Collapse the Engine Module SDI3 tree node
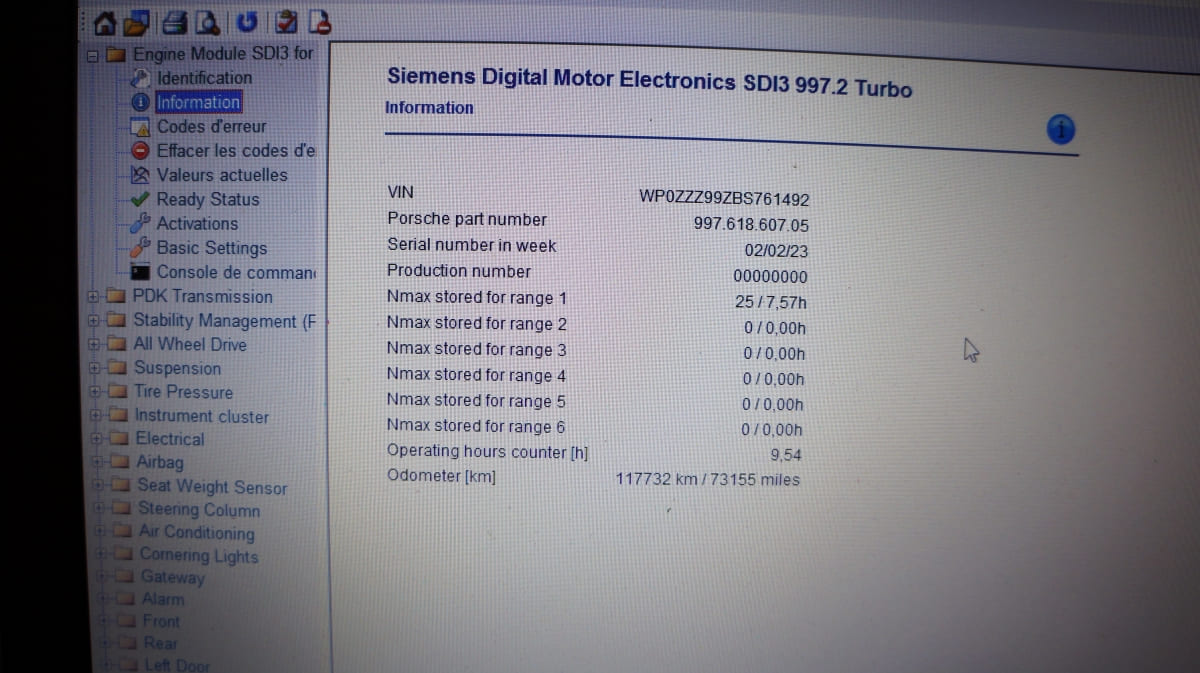Screen dimensions: 1200x673 pos(93,56)
